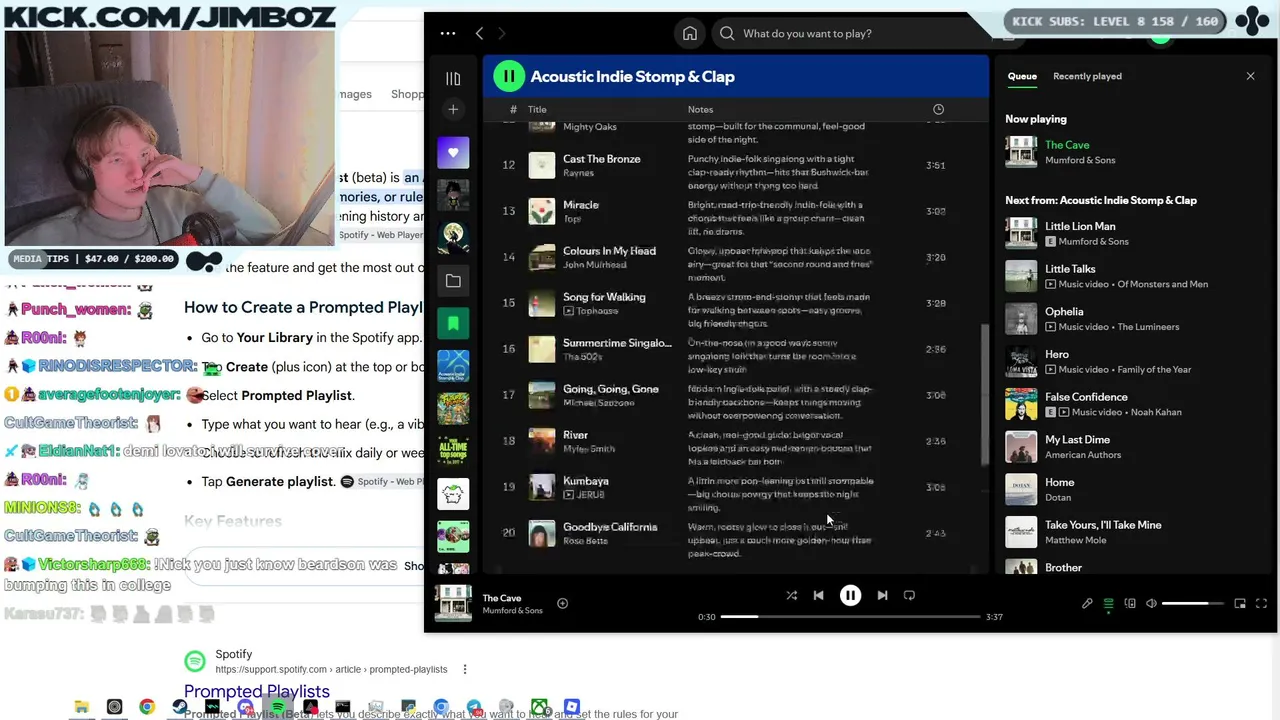Switch to the Recently played tab

point(1087,76)
